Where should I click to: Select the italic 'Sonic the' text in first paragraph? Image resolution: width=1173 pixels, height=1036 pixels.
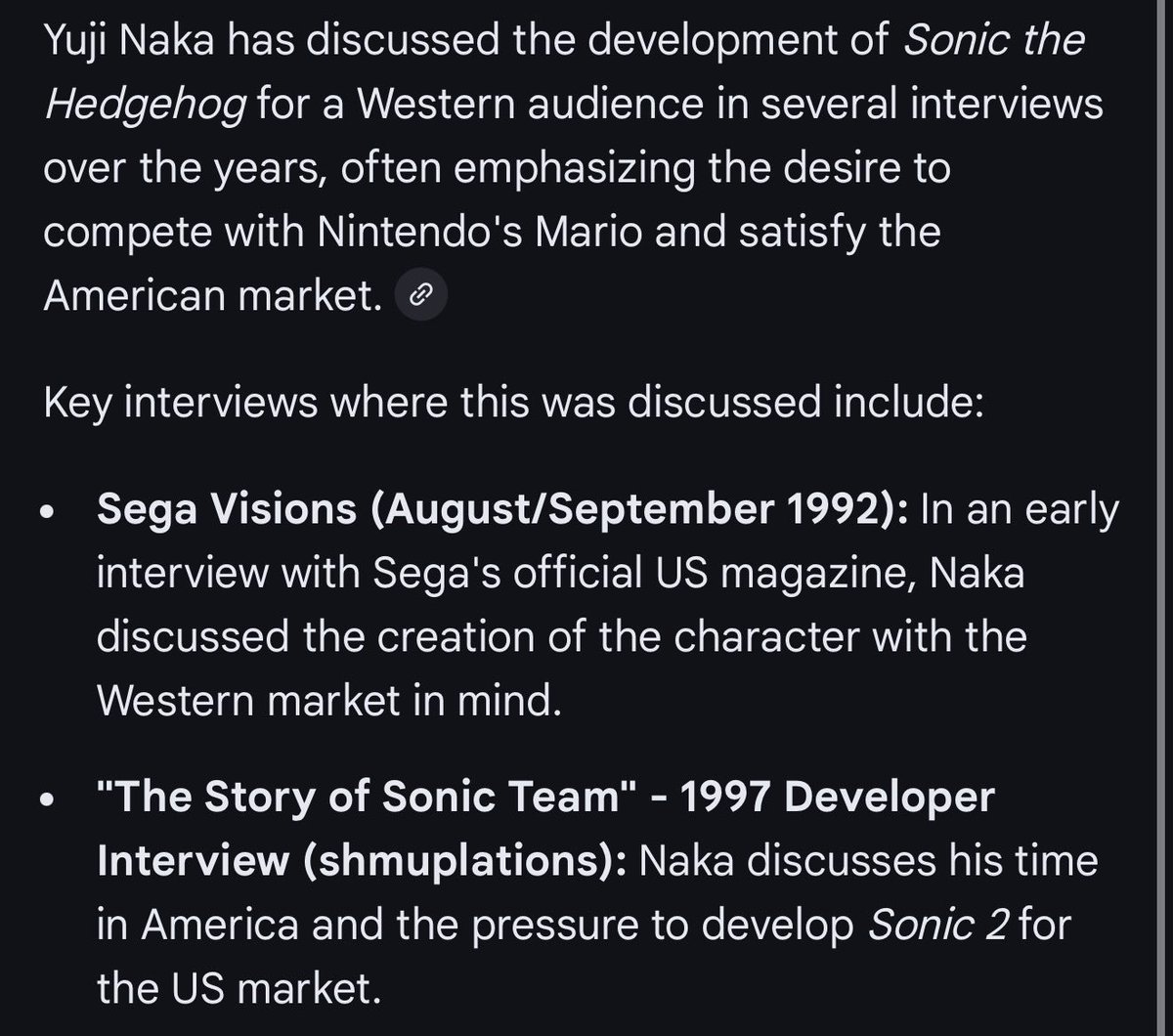pos(992,41)
